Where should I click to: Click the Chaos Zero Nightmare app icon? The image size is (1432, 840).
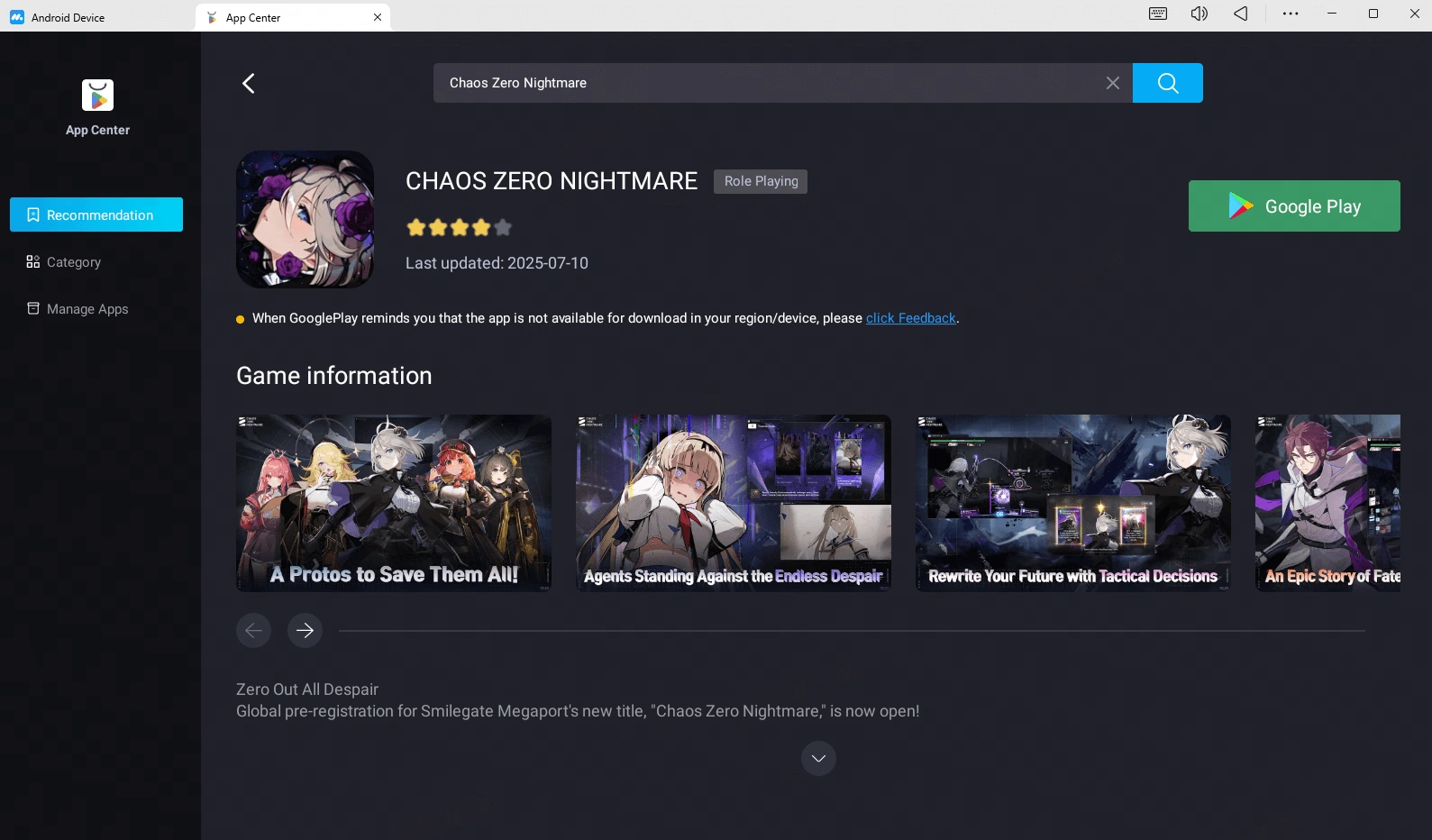coord(305,219)
